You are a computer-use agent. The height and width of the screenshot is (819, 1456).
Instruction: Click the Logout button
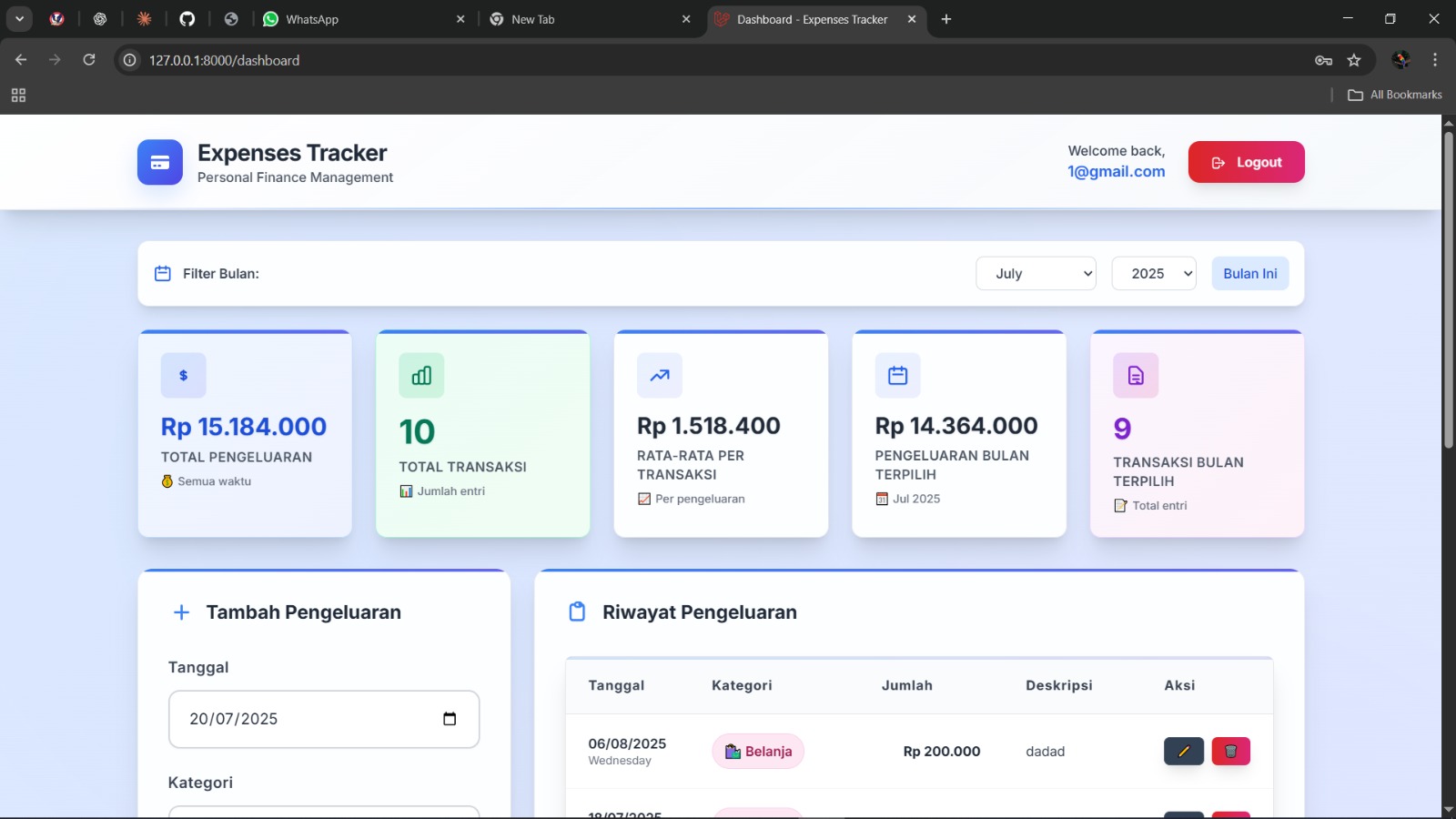(x=1246, y=162)
